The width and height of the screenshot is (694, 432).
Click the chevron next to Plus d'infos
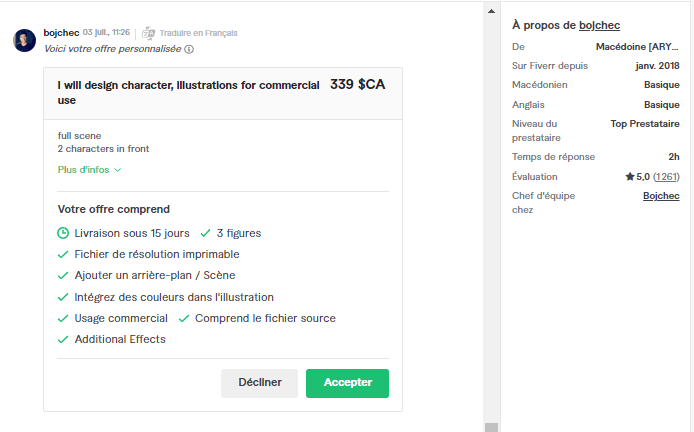click(118, 170)
